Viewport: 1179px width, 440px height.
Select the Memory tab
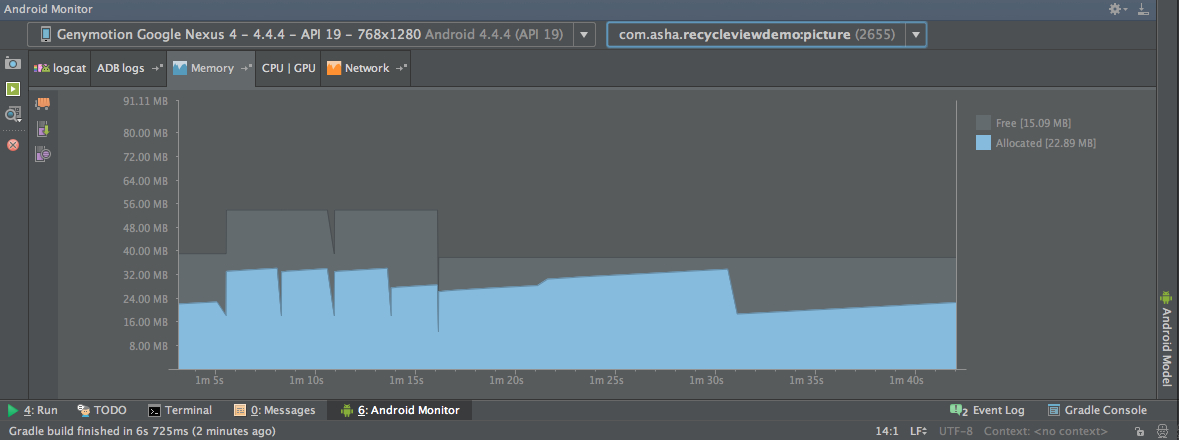click(212, 68)
